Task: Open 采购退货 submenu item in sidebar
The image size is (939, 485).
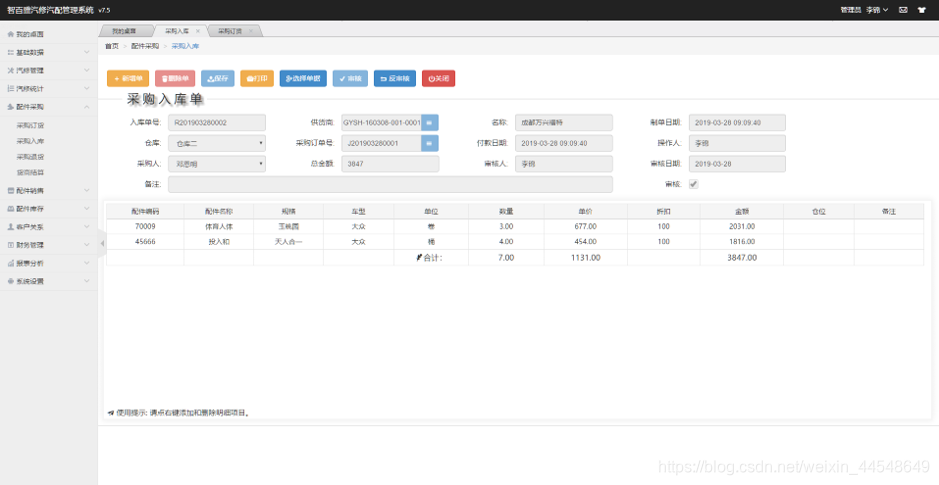Action: (x=30, y=157)
